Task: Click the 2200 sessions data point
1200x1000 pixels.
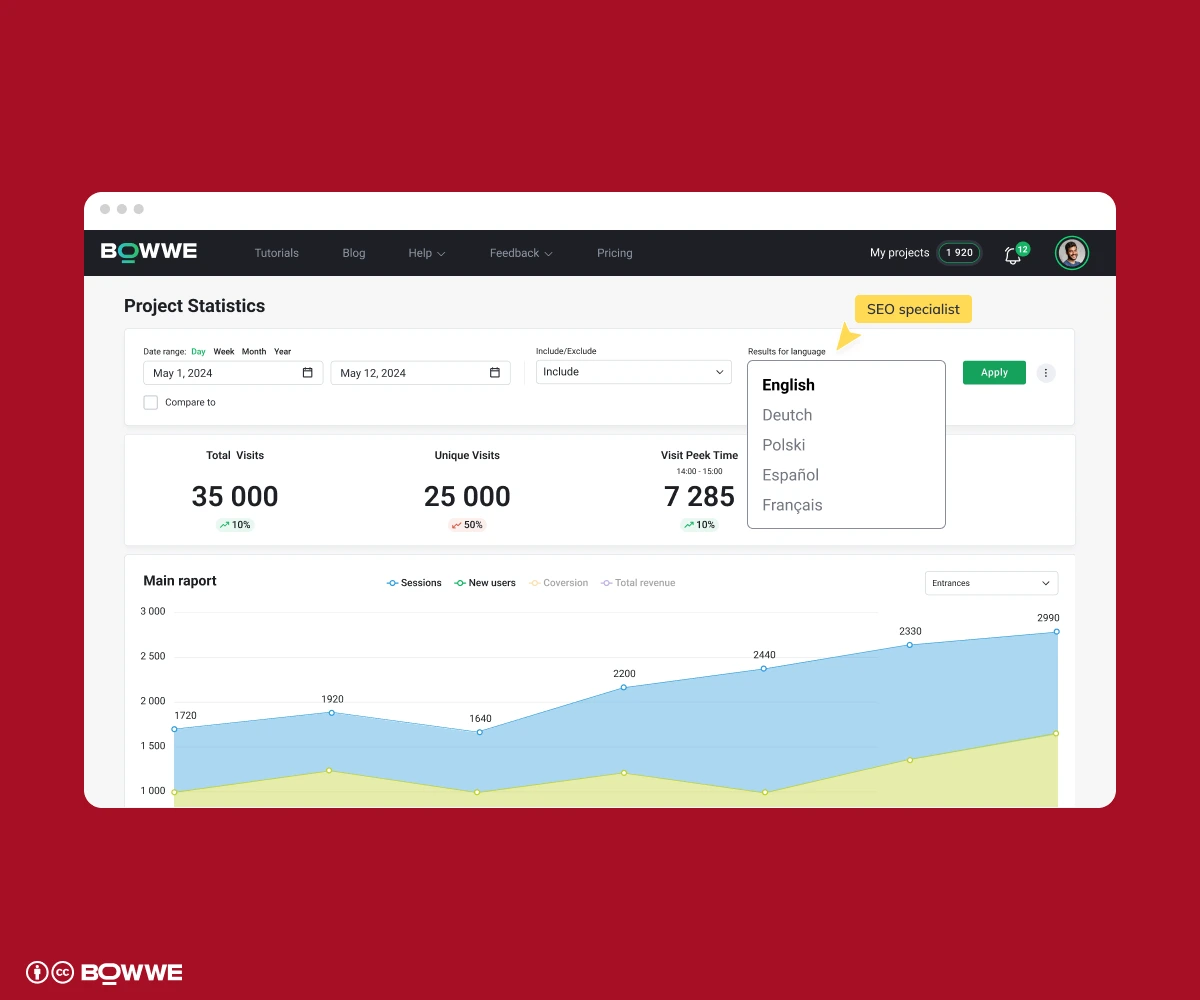Action: [624, 687]
